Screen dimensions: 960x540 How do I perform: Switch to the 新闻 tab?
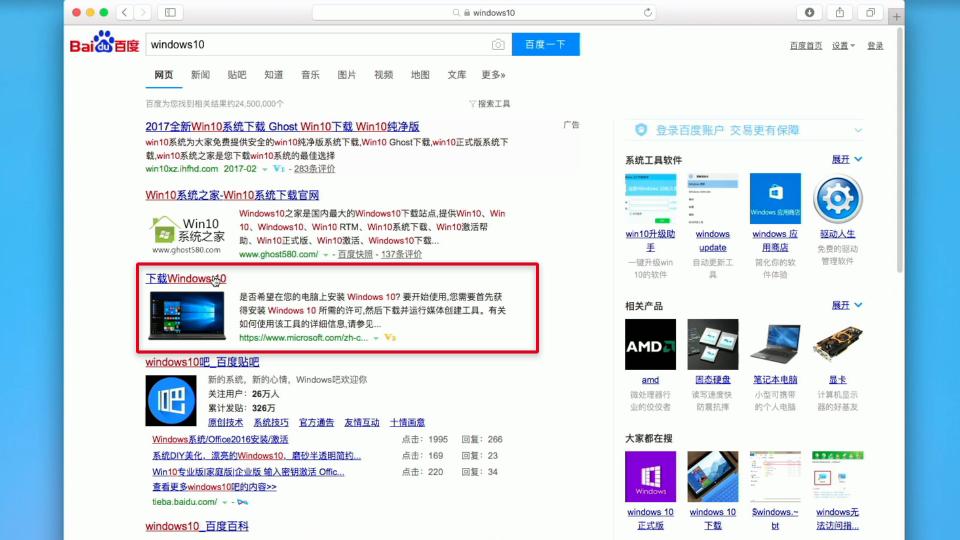pos(200,75)
